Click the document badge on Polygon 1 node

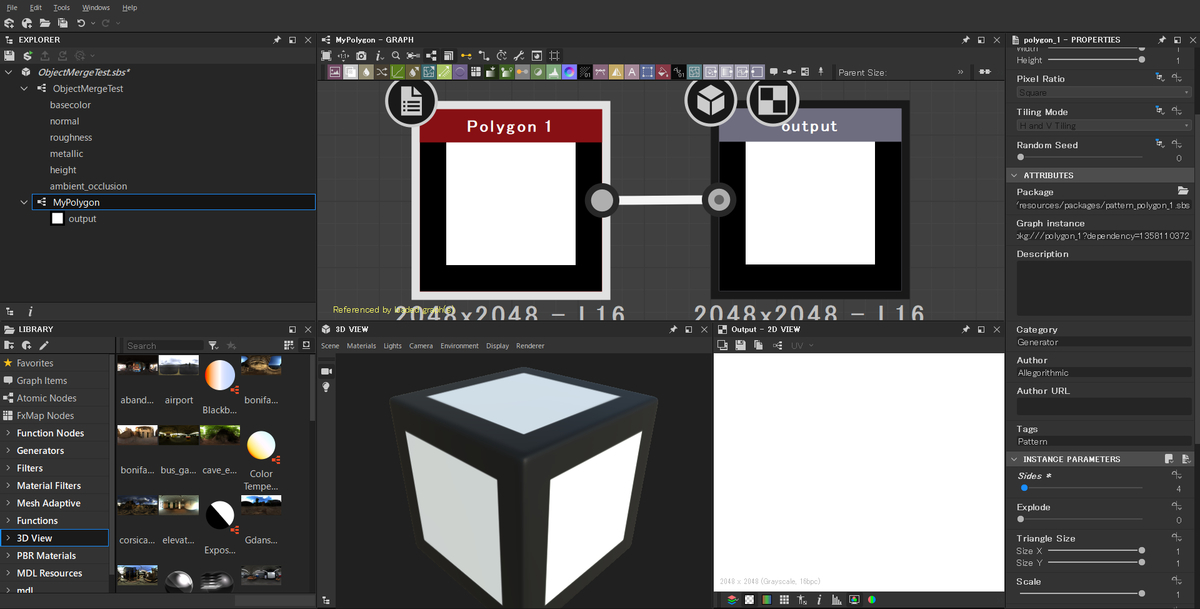[410, 100]
